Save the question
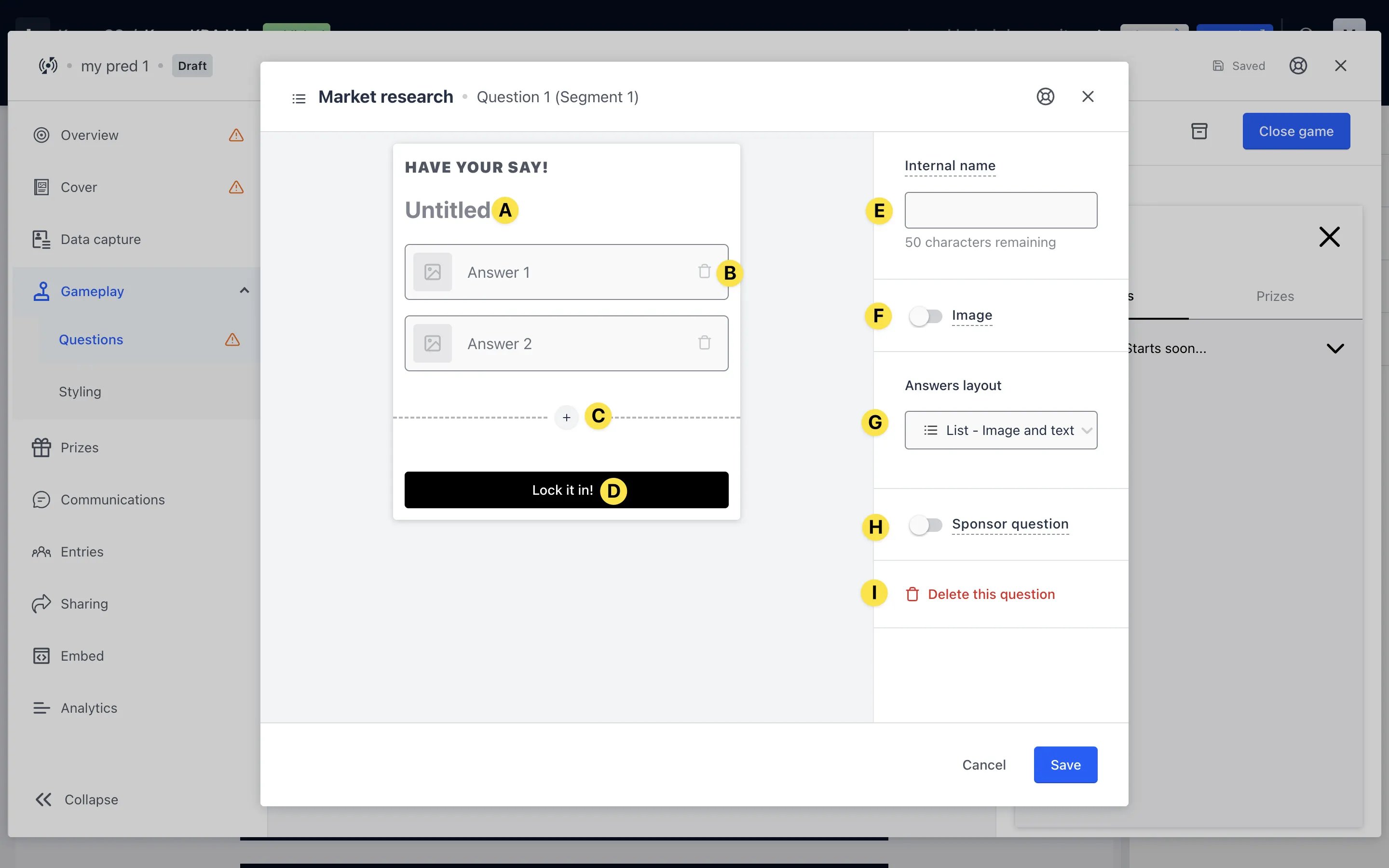1389x868 pixels. 1065,765
